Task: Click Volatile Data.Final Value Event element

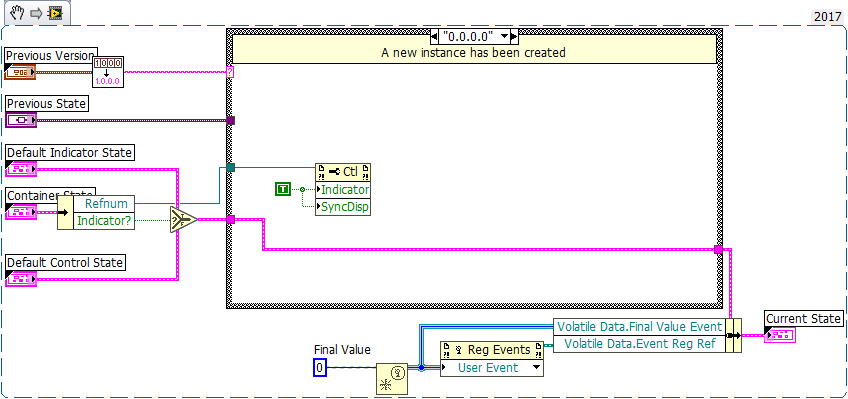Action: point(639,327)
